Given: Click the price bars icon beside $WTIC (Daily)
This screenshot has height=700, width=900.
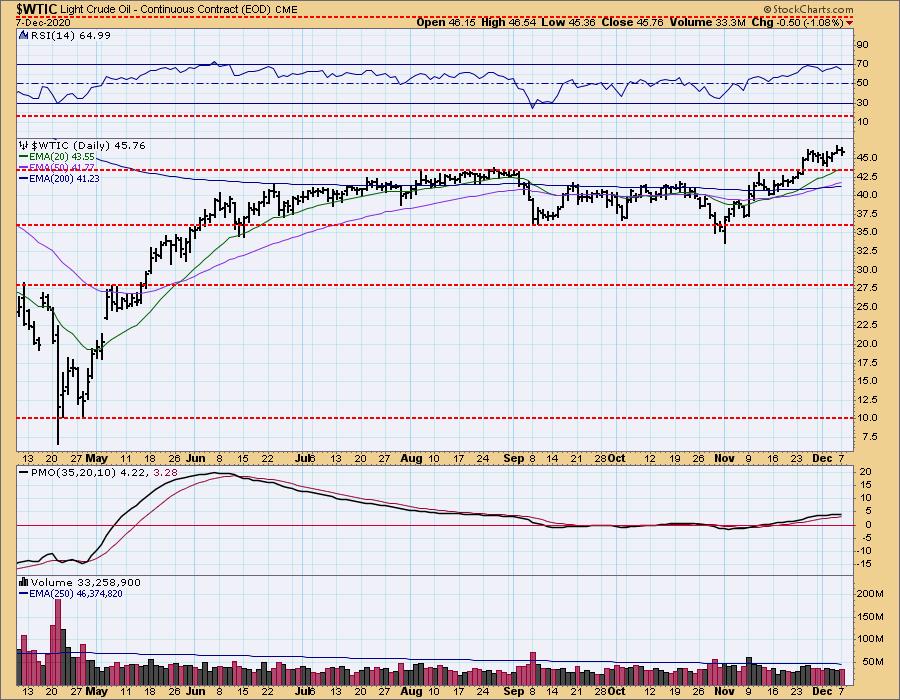Looking at the screenshot, I should coord(24,145).
